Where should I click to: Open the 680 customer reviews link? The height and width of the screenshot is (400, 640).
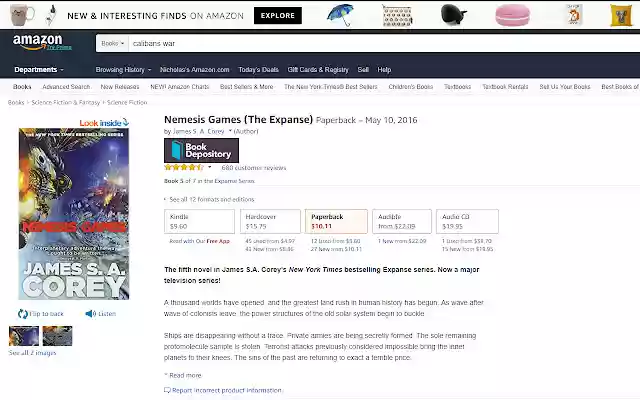tap(254, 168)
